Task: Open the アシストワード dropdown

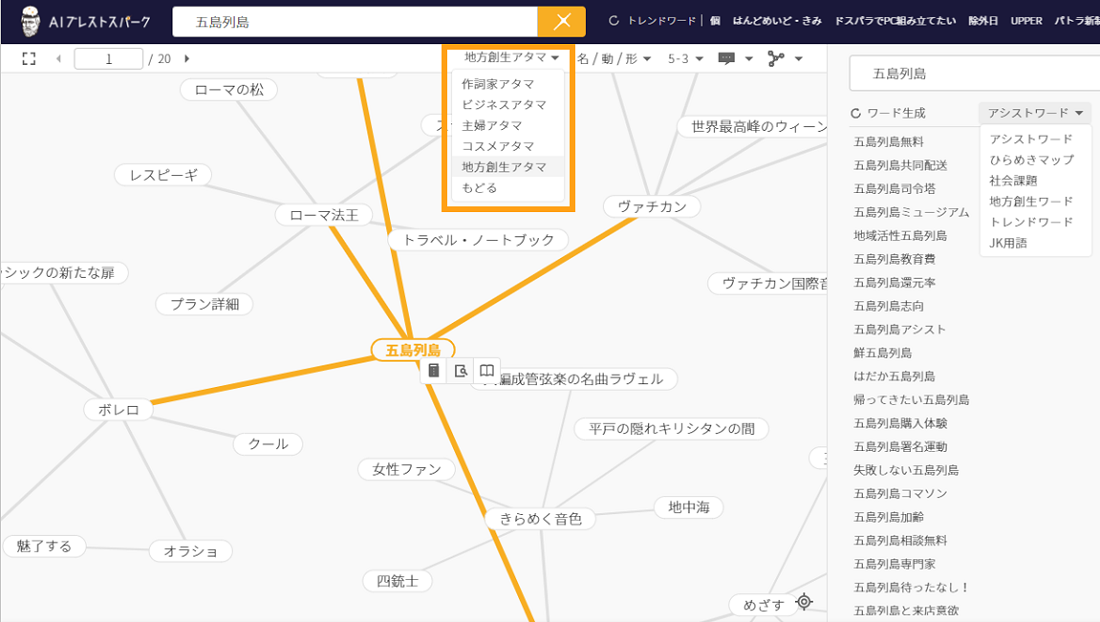Action: coord(1035,113)
